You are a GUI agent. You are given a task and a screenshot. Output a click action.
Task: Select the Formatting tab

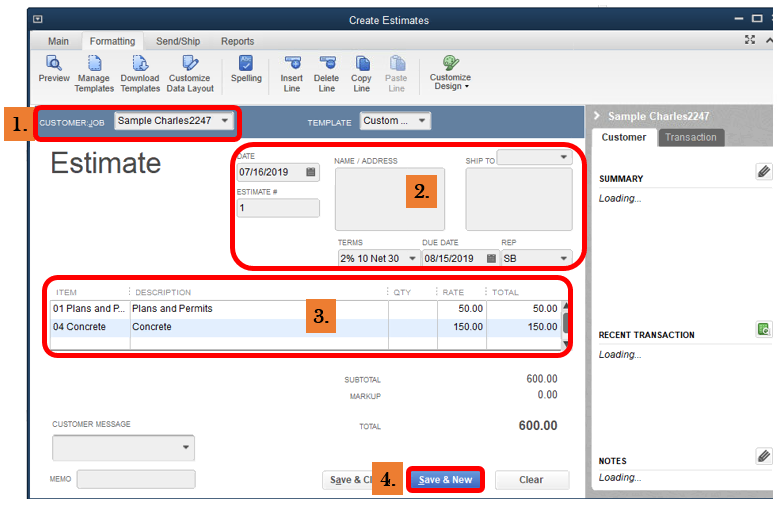pyautogui.click(x=112, y=41)
